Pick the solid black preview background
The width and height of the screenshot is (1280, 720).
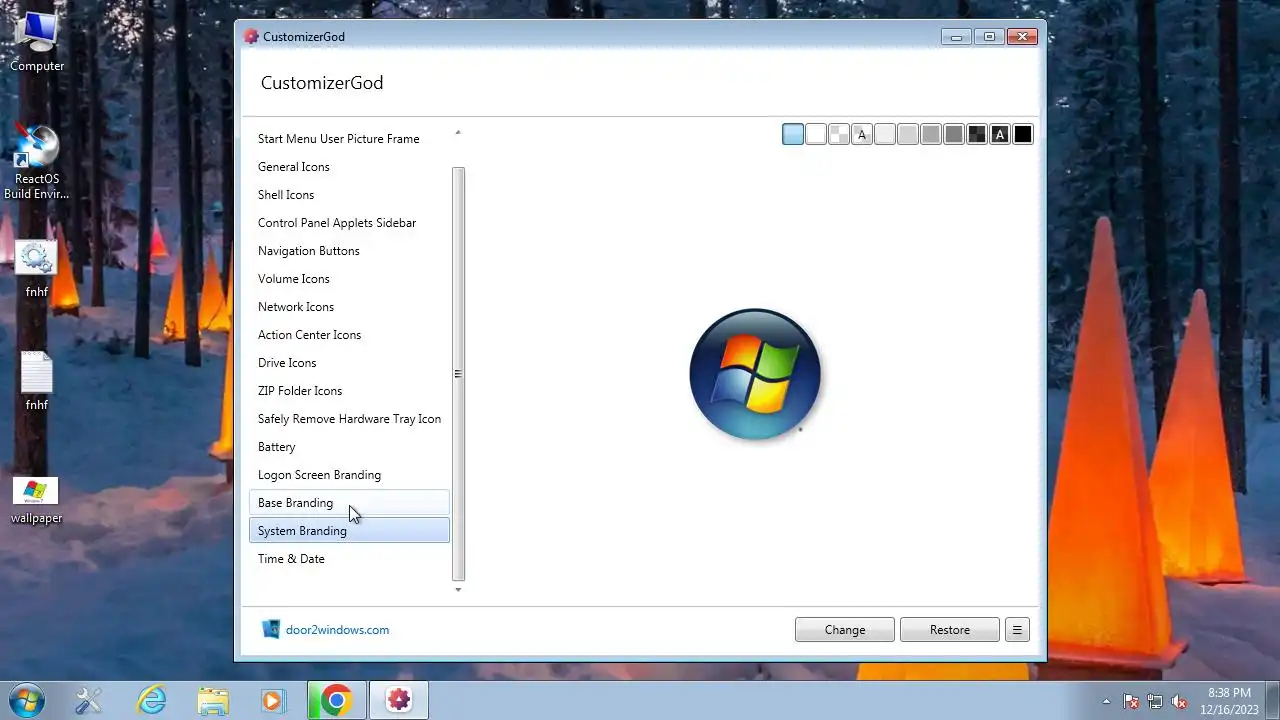[1023, 134]
